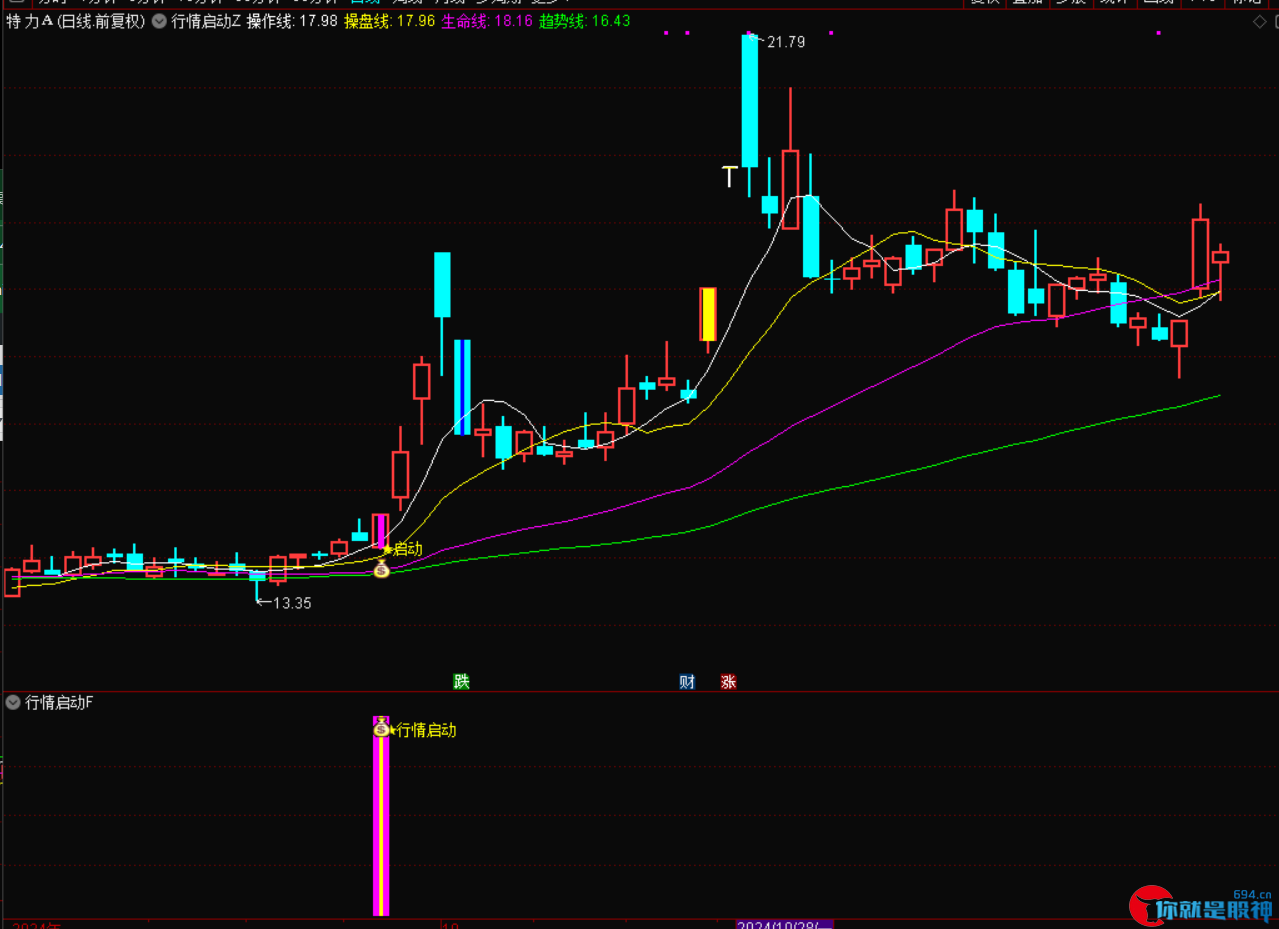Click the blue 财 marker
This screenshot has width=1279, height=929.
[x=687, y=682]
